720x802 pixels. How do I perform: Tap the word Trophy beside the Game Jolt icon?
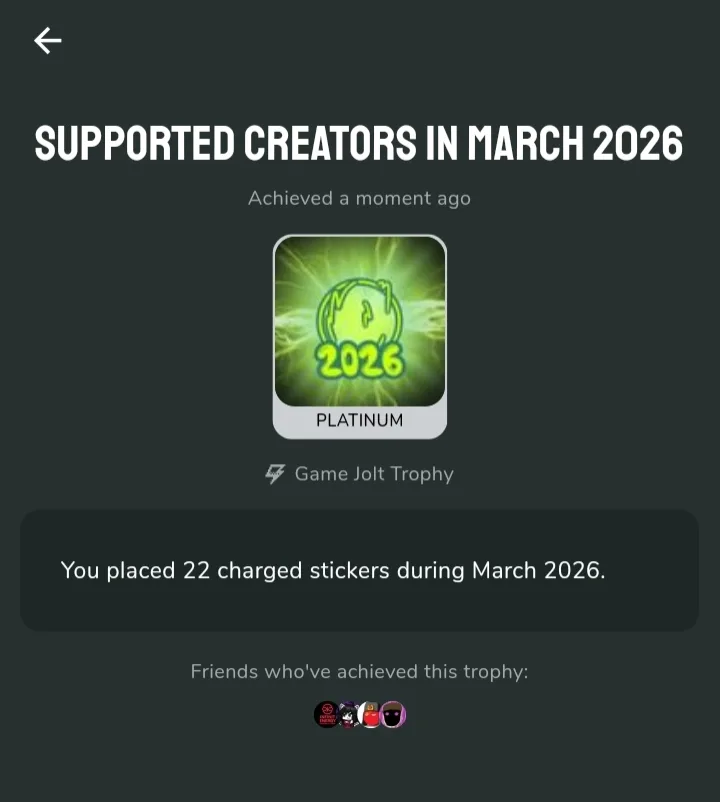coord(422,474)
